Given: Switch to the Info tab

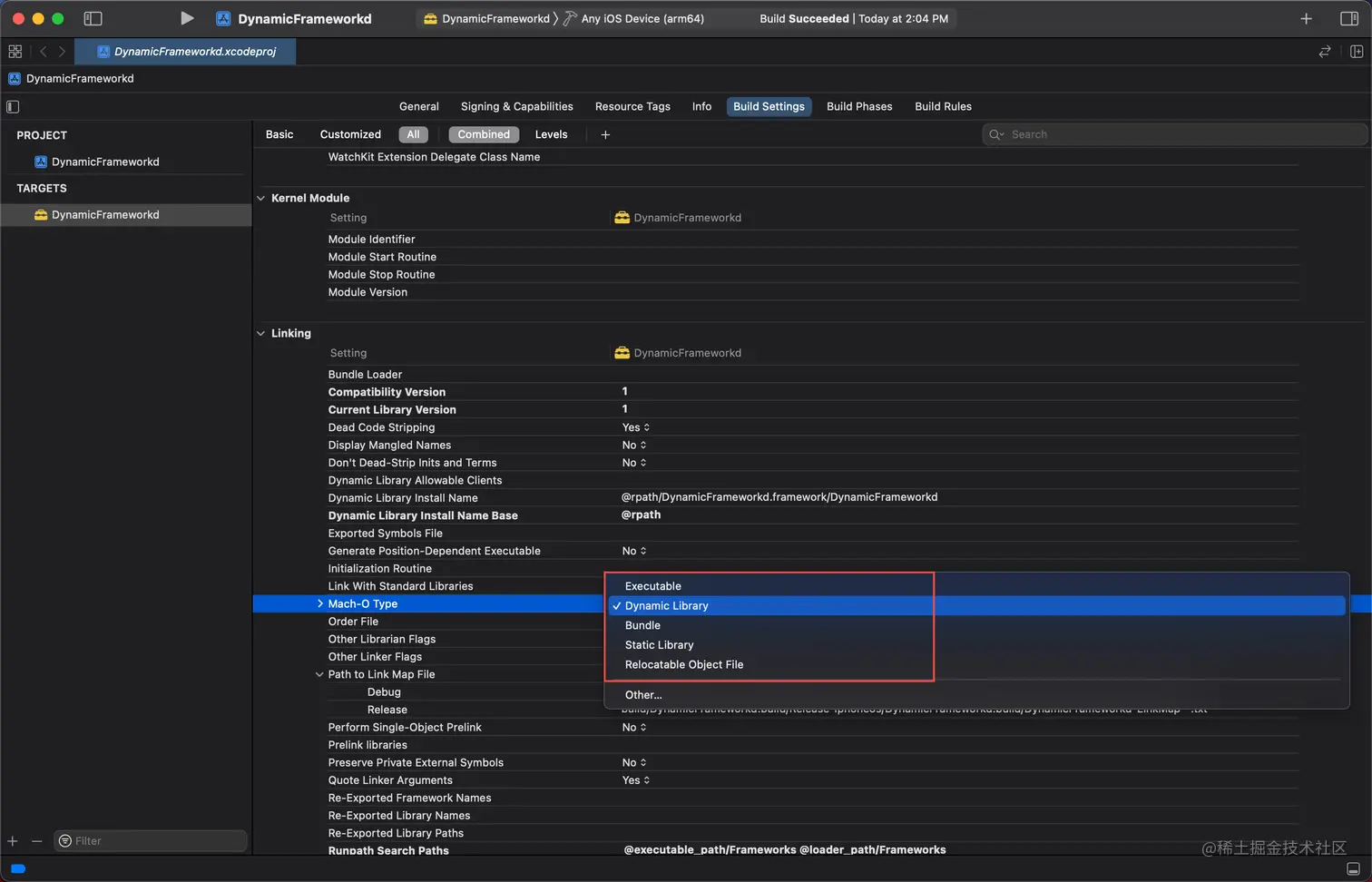Looking at the screenshot, I should 701,106.
